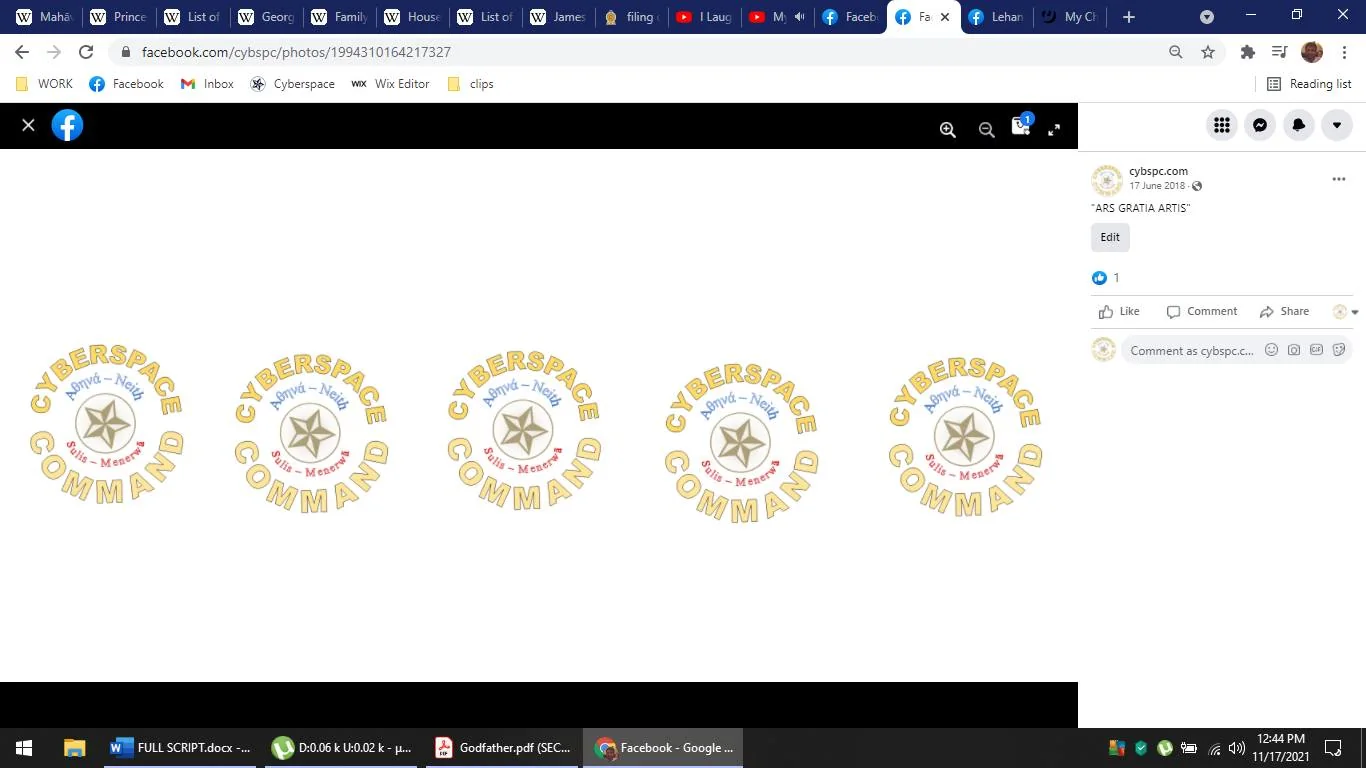
Task: Switch to the House Wikipedia tab
Action: pos(414,17)
